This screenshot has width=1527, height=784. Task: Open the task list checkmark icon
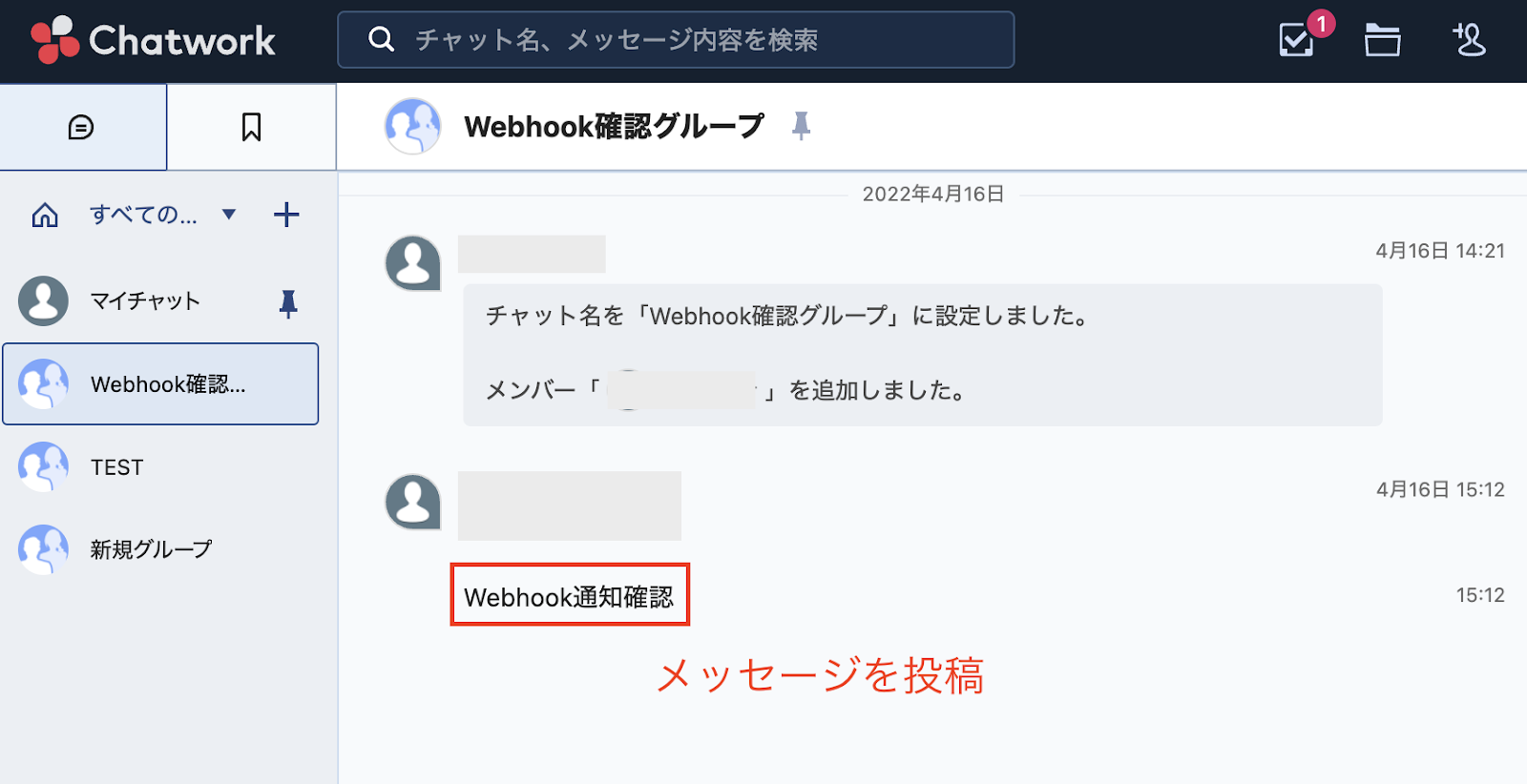1298,40
